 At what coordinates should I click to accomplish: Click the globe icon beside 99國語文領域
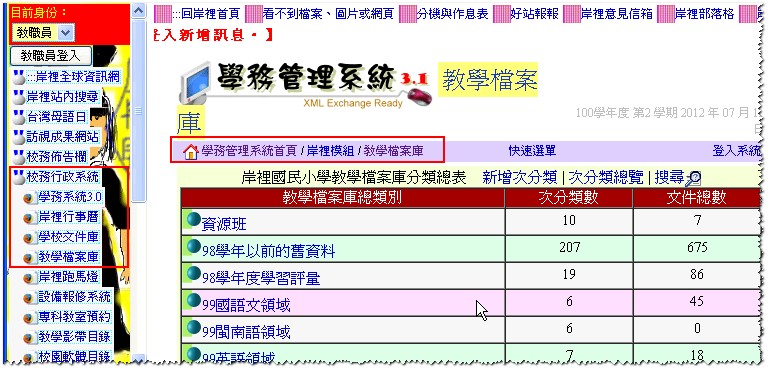[193, 300]
